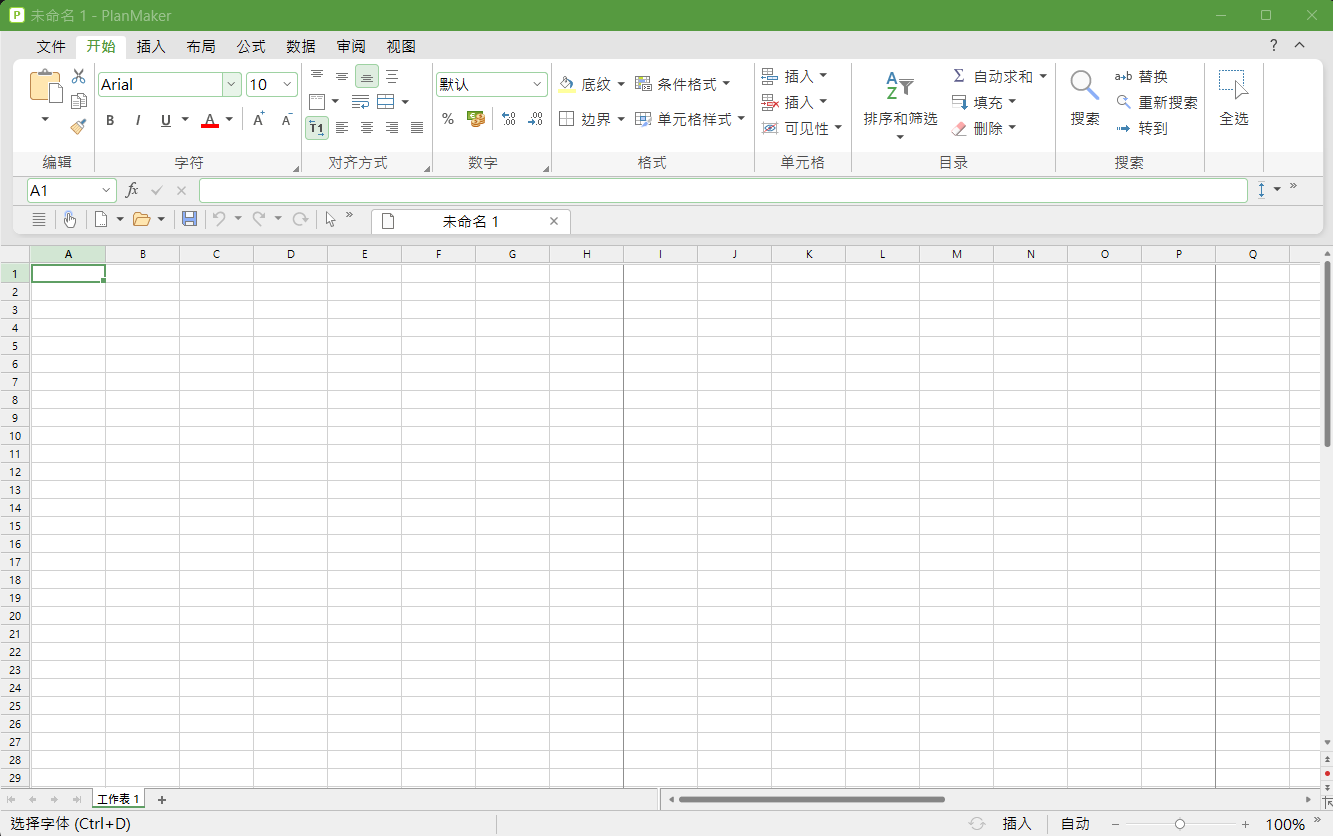Select the Format Painter brush icon

click(78, 126)
